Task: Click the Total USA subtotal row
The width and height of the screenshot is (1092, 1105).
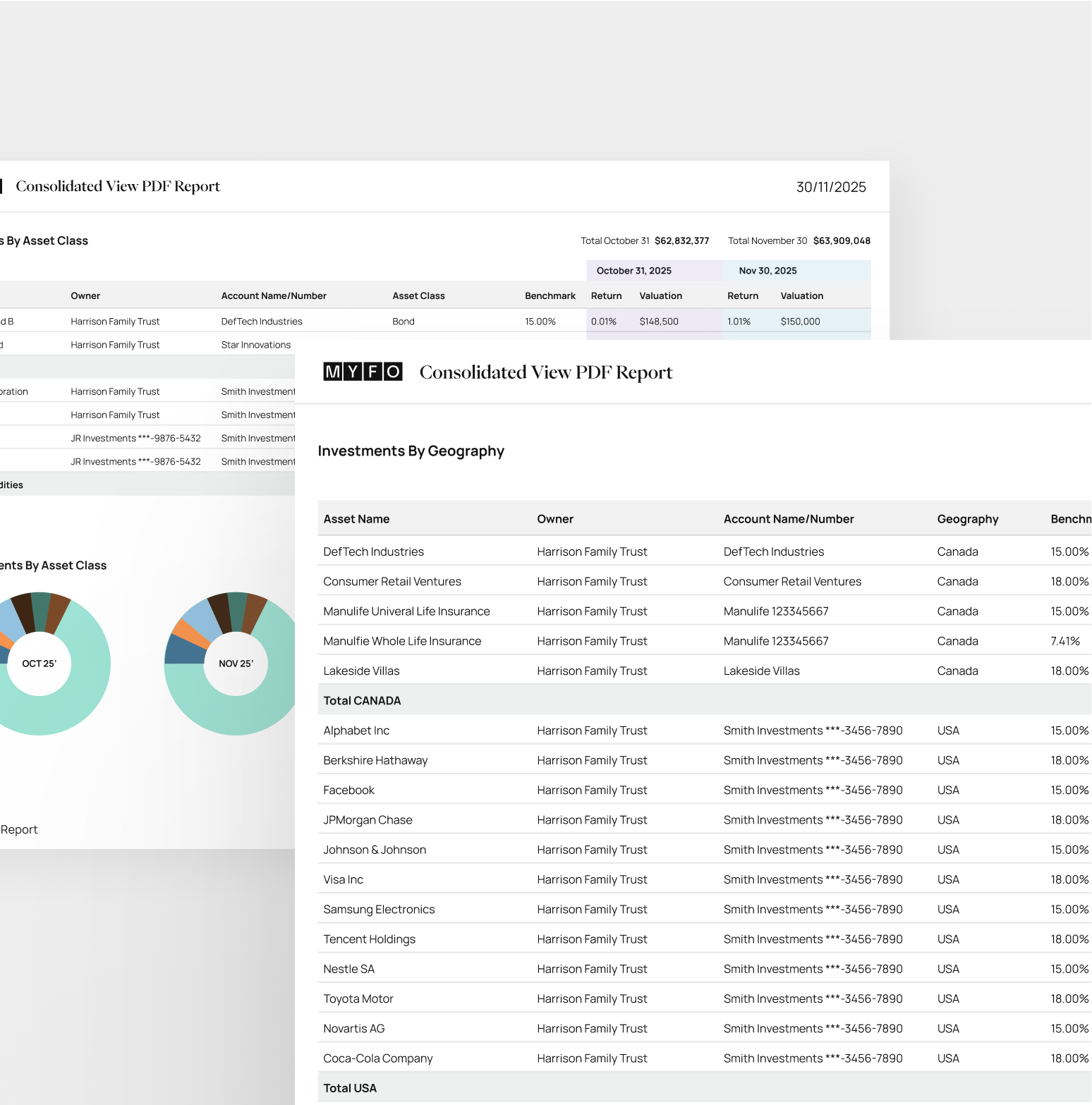Action: pyautogui.click(x=704, y=1088)
